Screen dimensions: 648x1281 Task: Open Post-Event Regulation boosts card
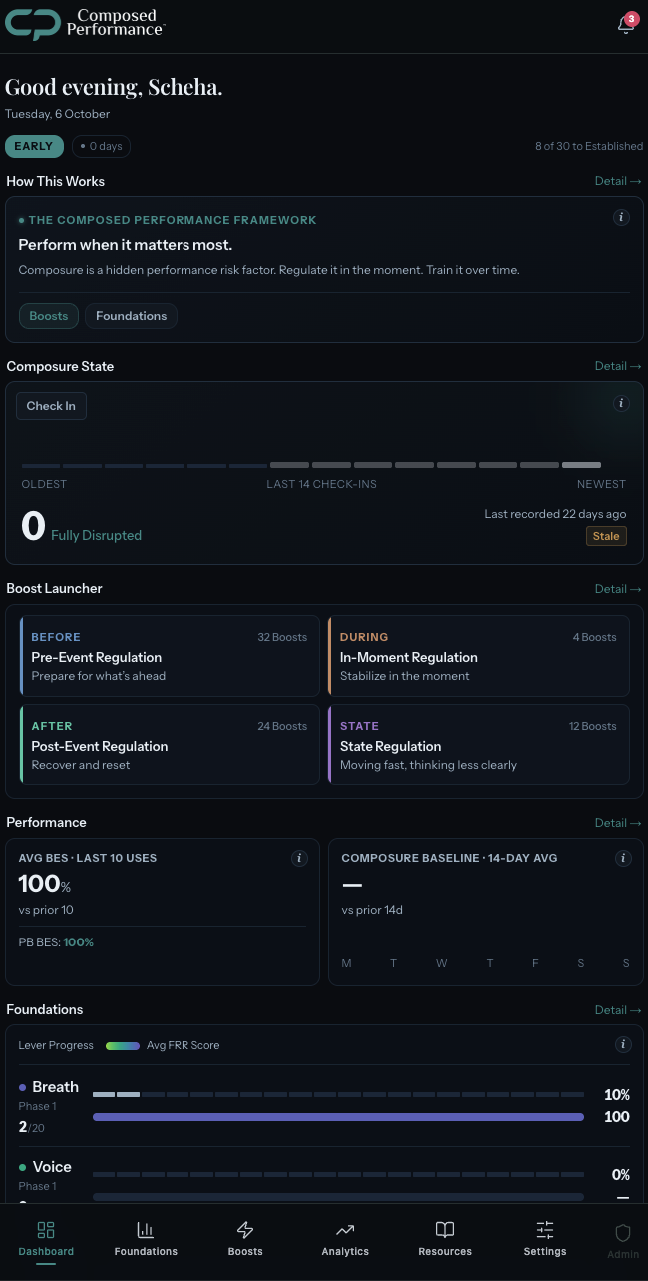point(169,745)
